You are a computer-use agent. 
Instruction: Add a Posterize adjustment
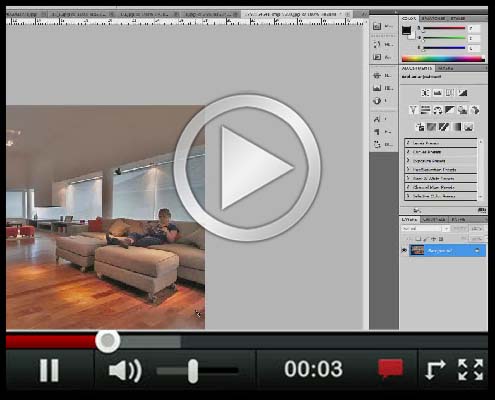tap(432, 127)
